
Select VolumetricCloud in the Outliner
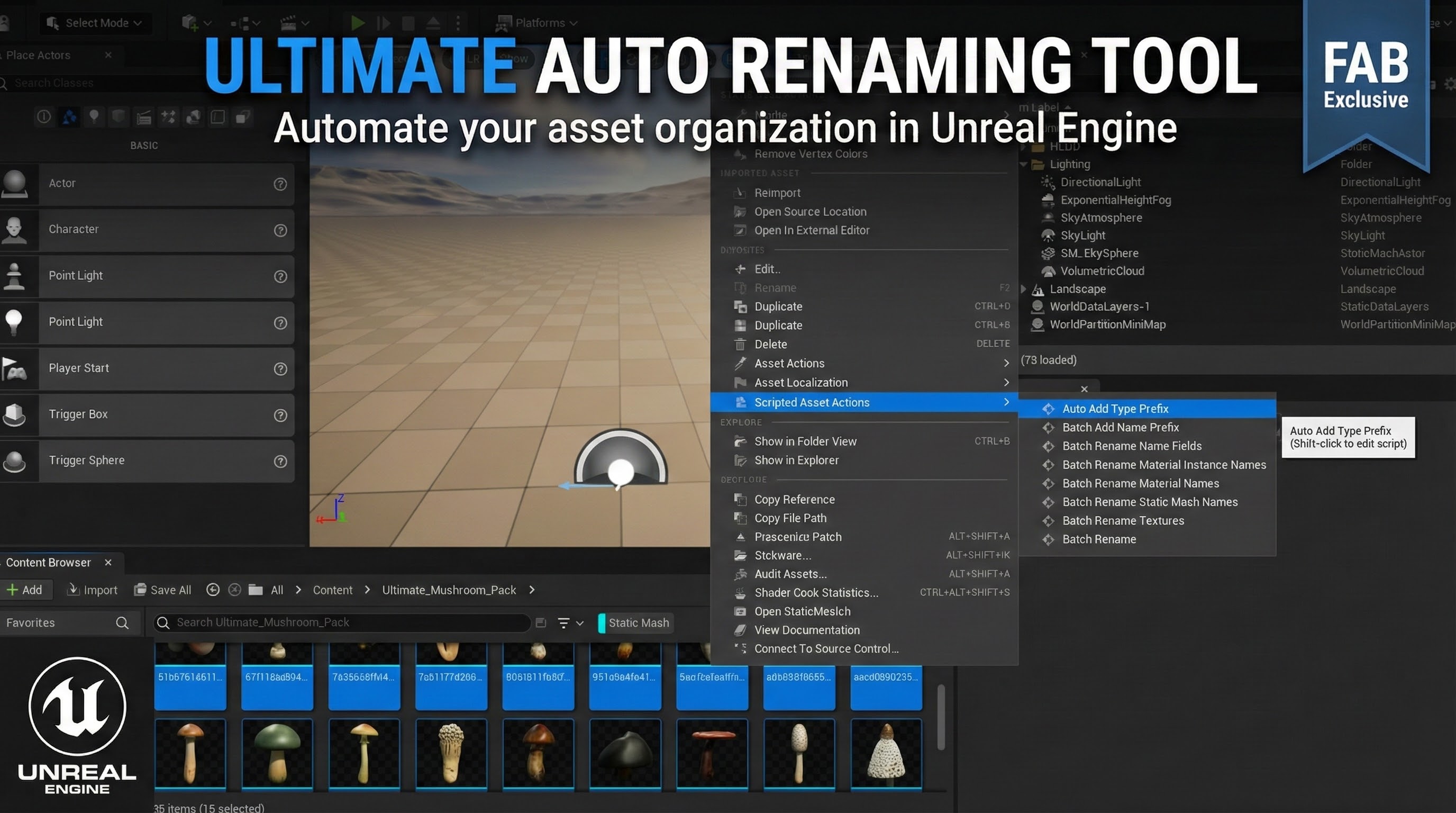[1102, 271]
